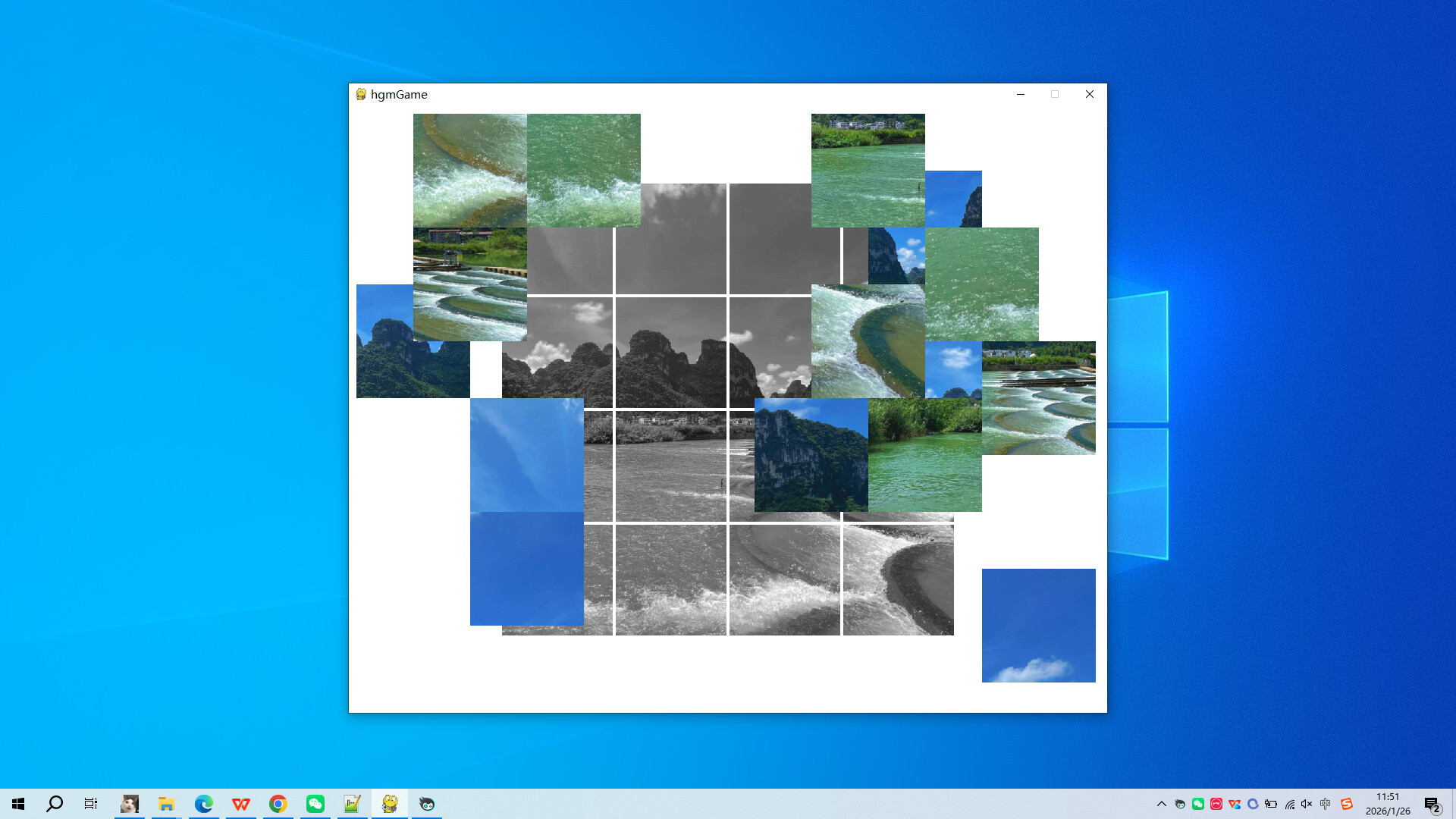Select the terraced waterfall tile on the right
The height and width of the screenshot is (819, 1456).
pos(1038,398)
